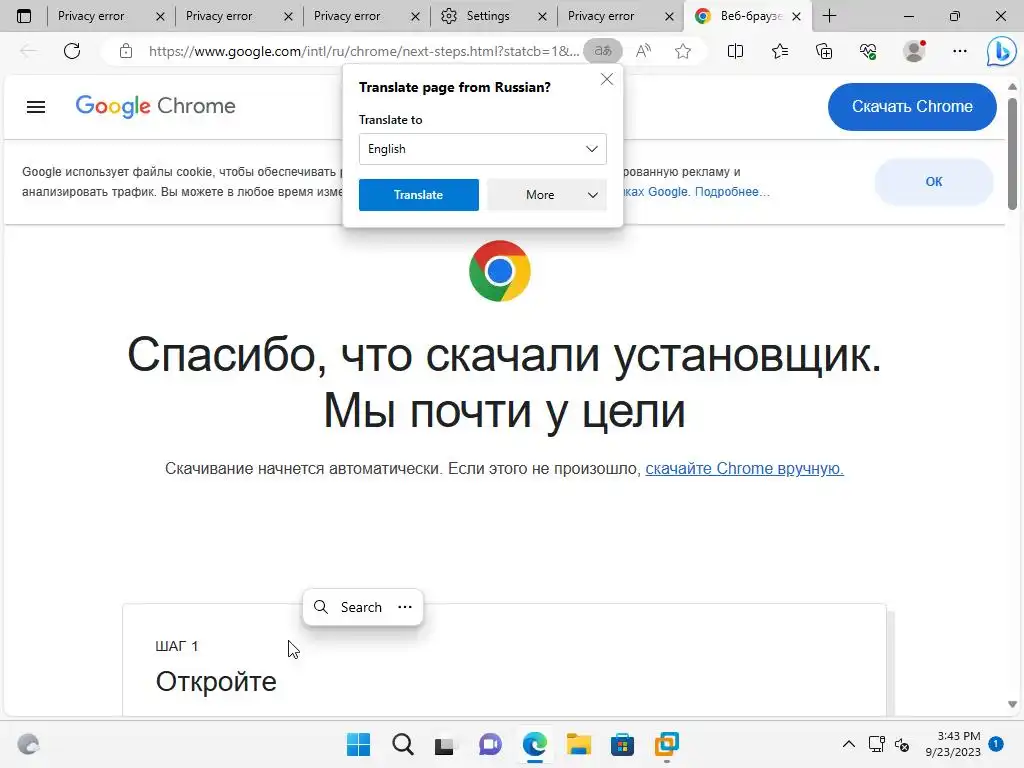Open clock and date notification area
This screenshot has width=1024, height=768.
[953, 744]
